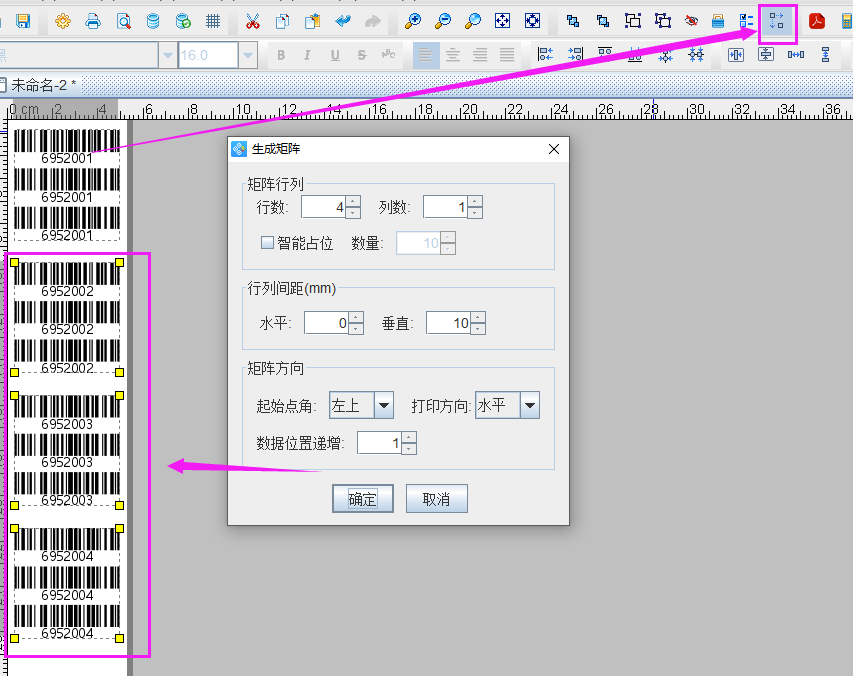Open the font size 16.0 dropdown

click(248, 55)
